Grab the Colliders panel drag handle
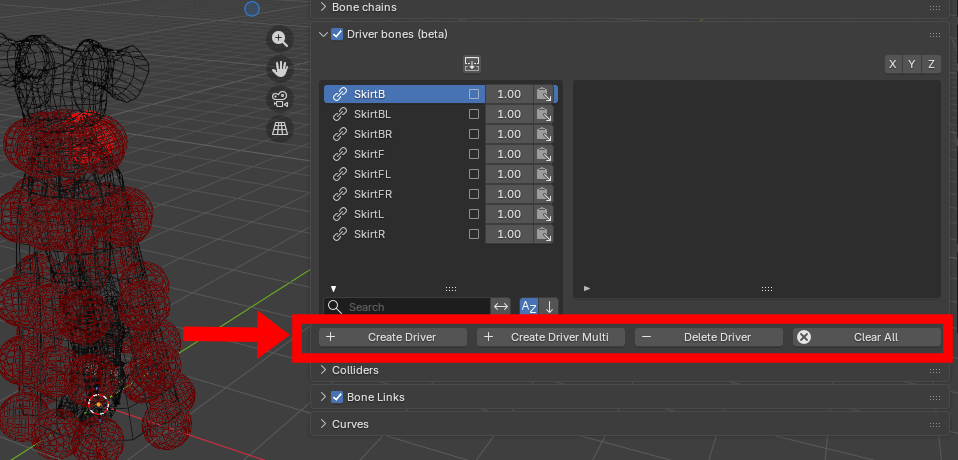 935,371
